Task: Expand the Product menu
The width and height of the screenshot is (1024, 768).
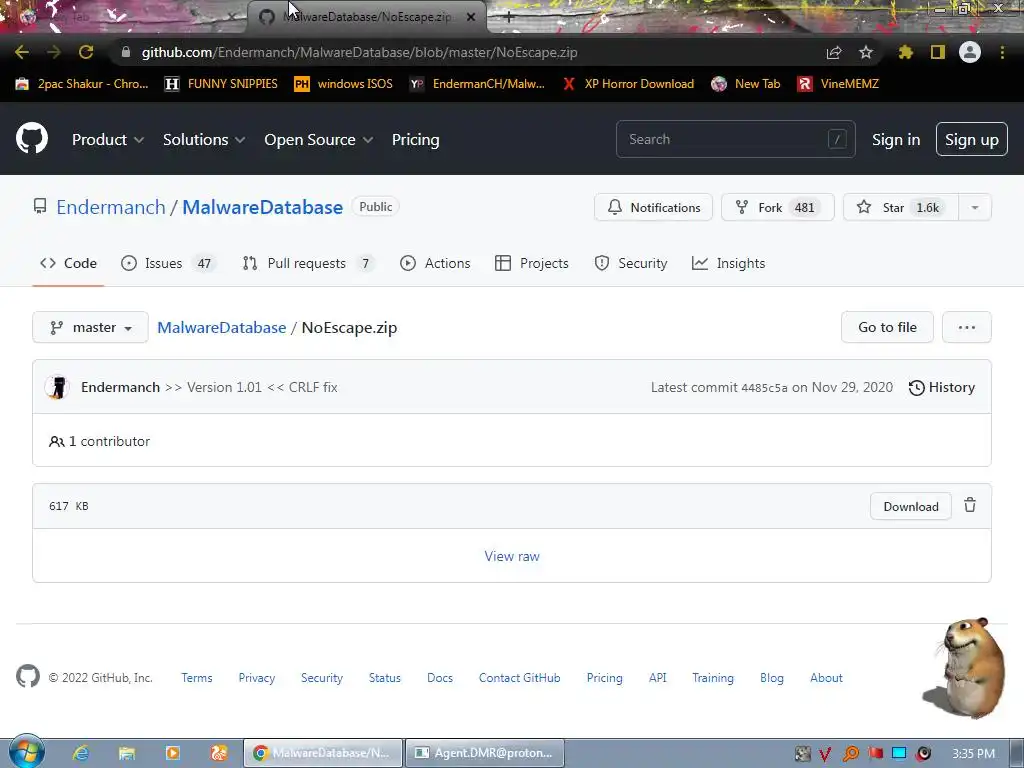Action: pyautogui.click(x=108, y=140)
